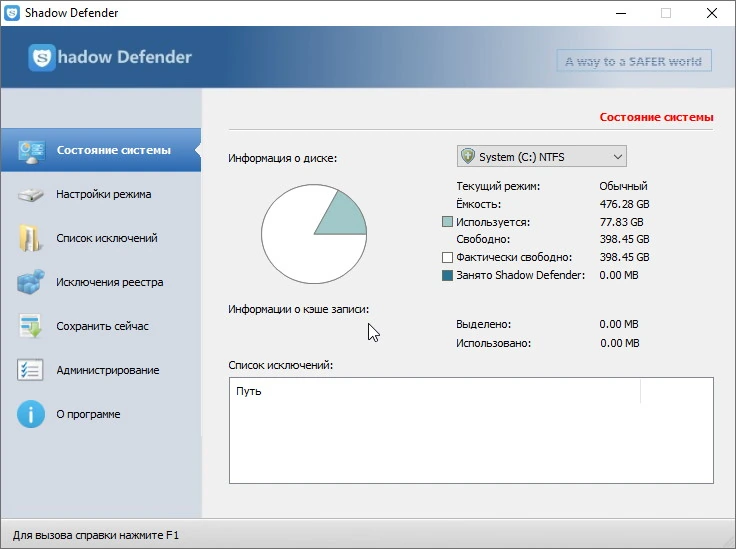Click the small app icon in title bar

click(12, 13)
